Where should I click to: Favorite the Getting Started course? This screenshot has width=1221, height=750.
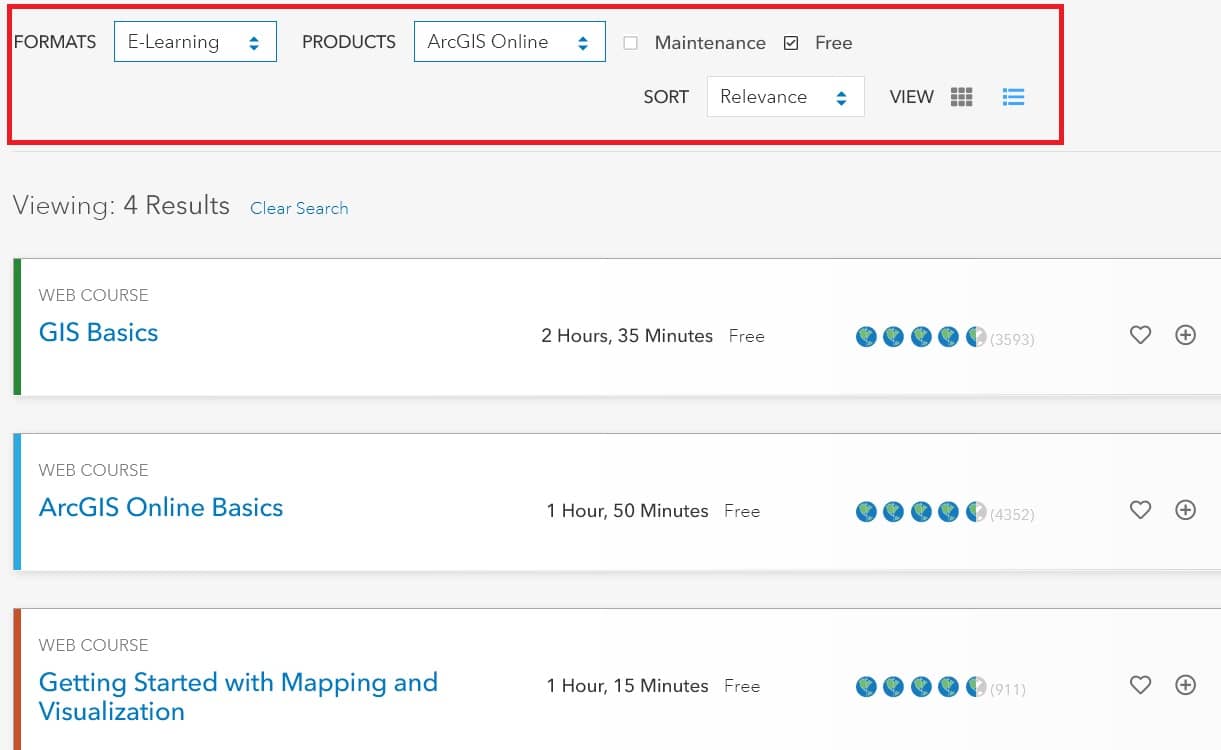click(x=1140, y=686)
